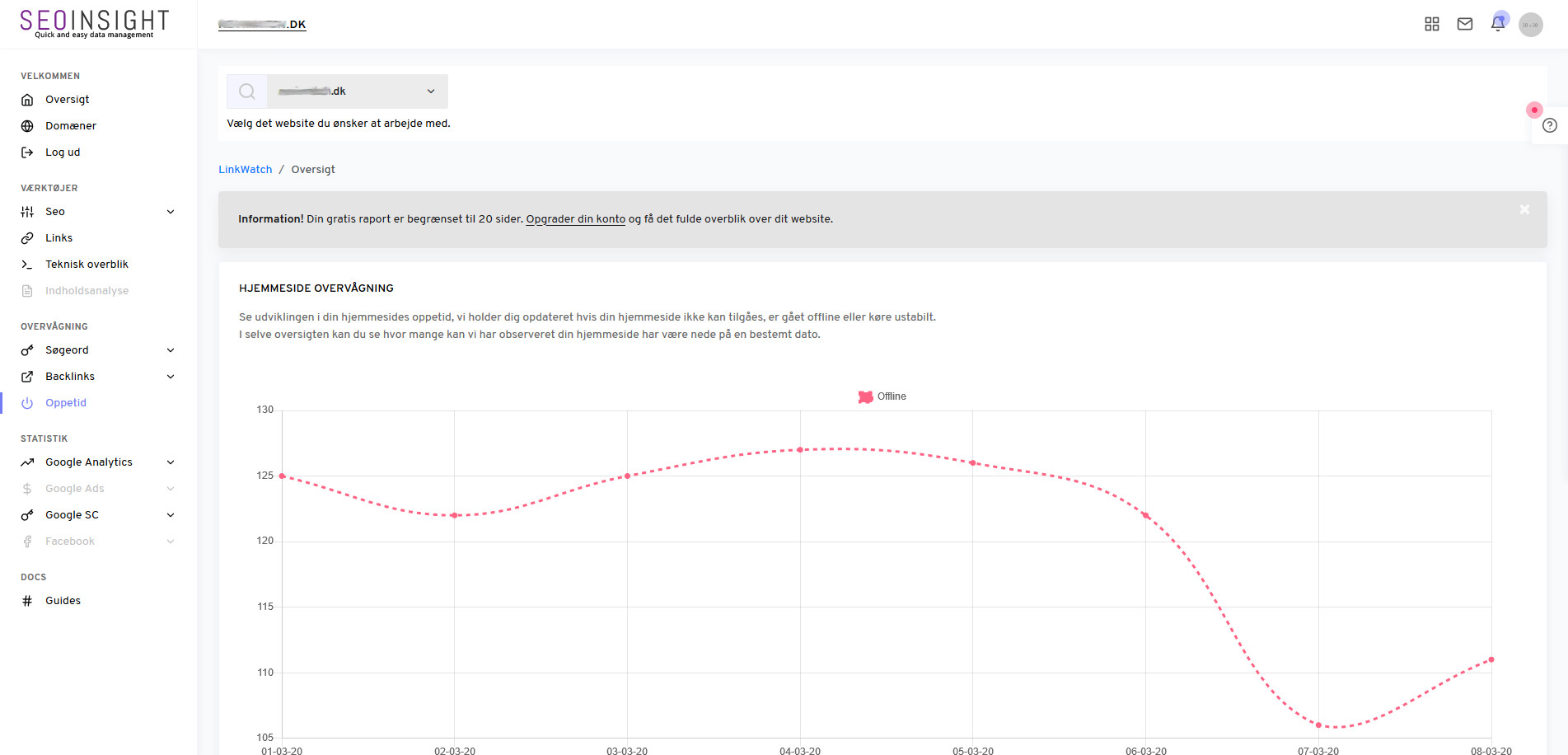1568x755 pixels.
Task: Expand the Backlinks section
Action: coord(170,376)
